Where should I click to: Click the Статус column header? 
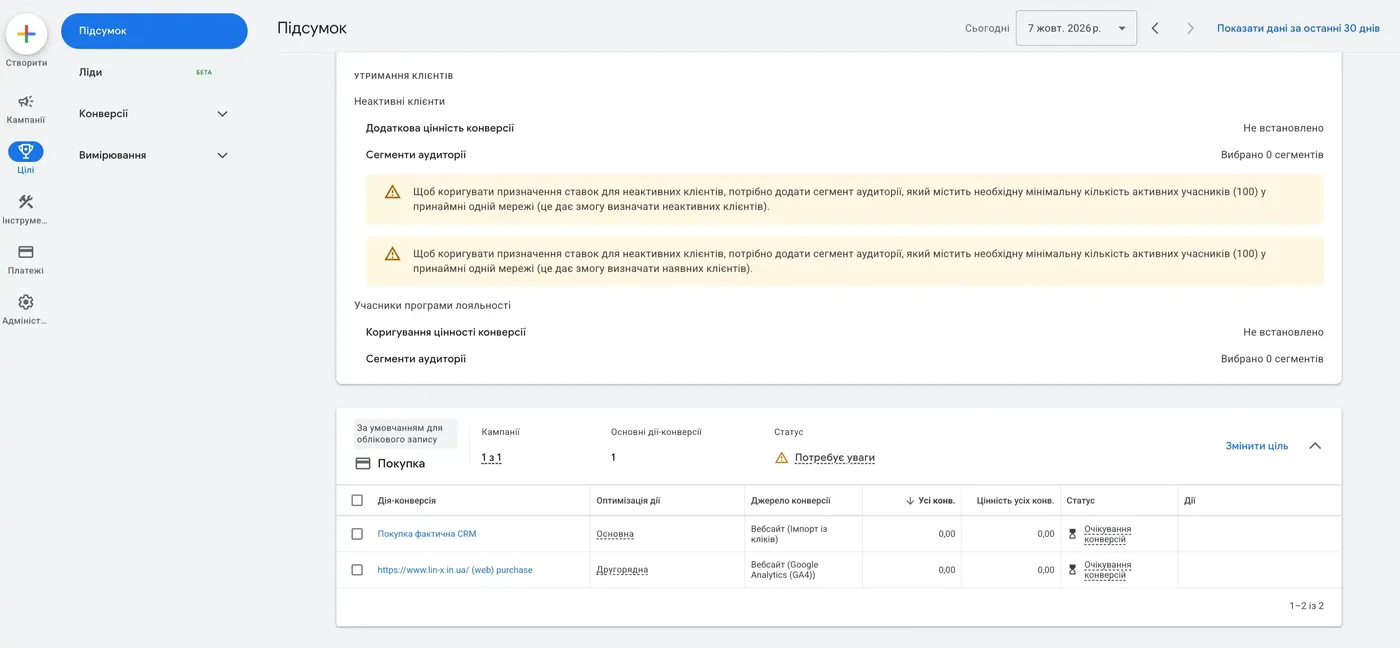point(1080,501)
